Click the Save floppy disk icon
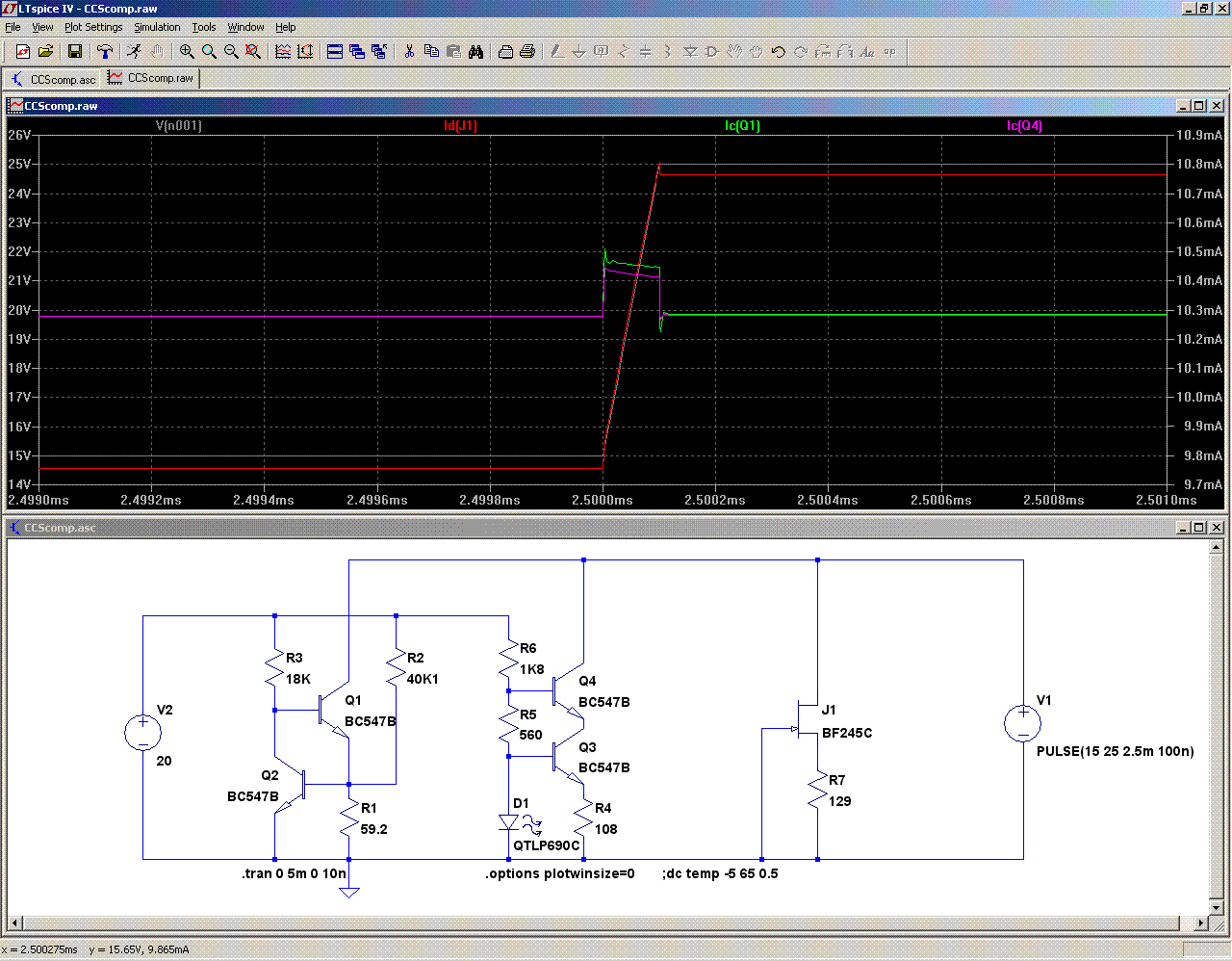 (75, 51)
